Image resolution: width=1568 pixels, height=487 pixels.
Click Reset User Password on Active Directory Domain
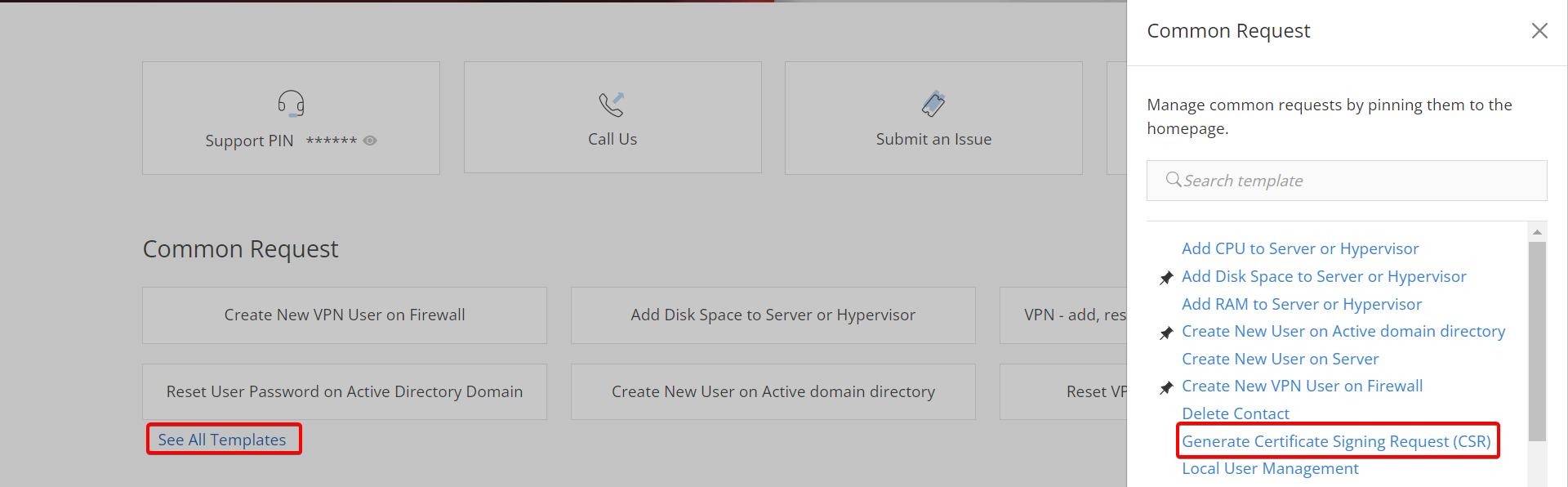345,392
